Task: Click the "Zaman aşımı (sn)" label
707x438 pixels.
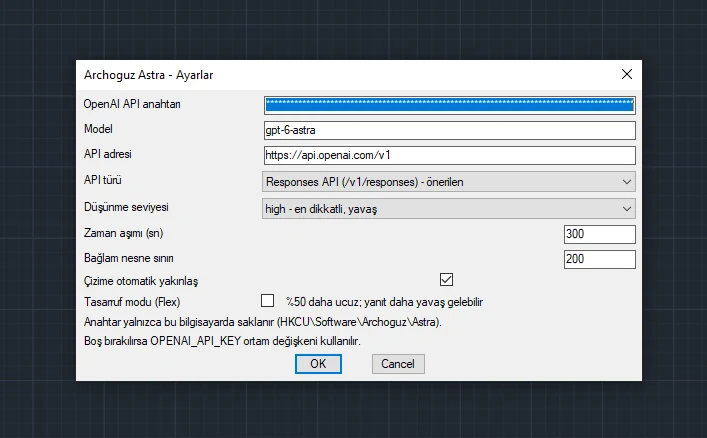Action: click(x=124, y=233)
